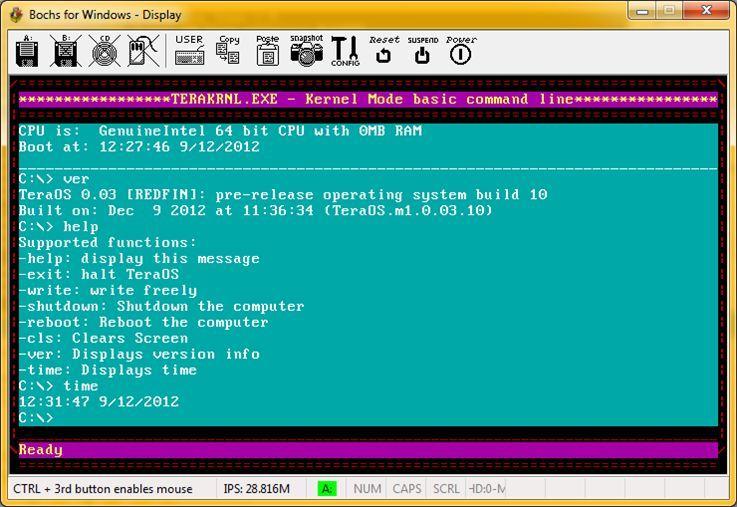Image resolution: width=737 pixels, height=507 pixels.
Task: Close the Bochs window
Action: (x=706, y=10)
